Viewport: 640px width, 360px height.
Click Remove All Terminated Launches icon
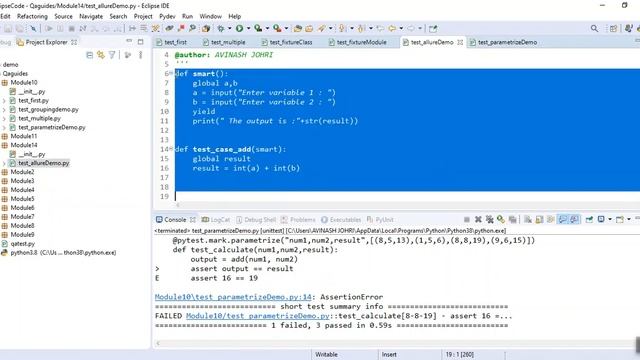(x=489, y=220)
